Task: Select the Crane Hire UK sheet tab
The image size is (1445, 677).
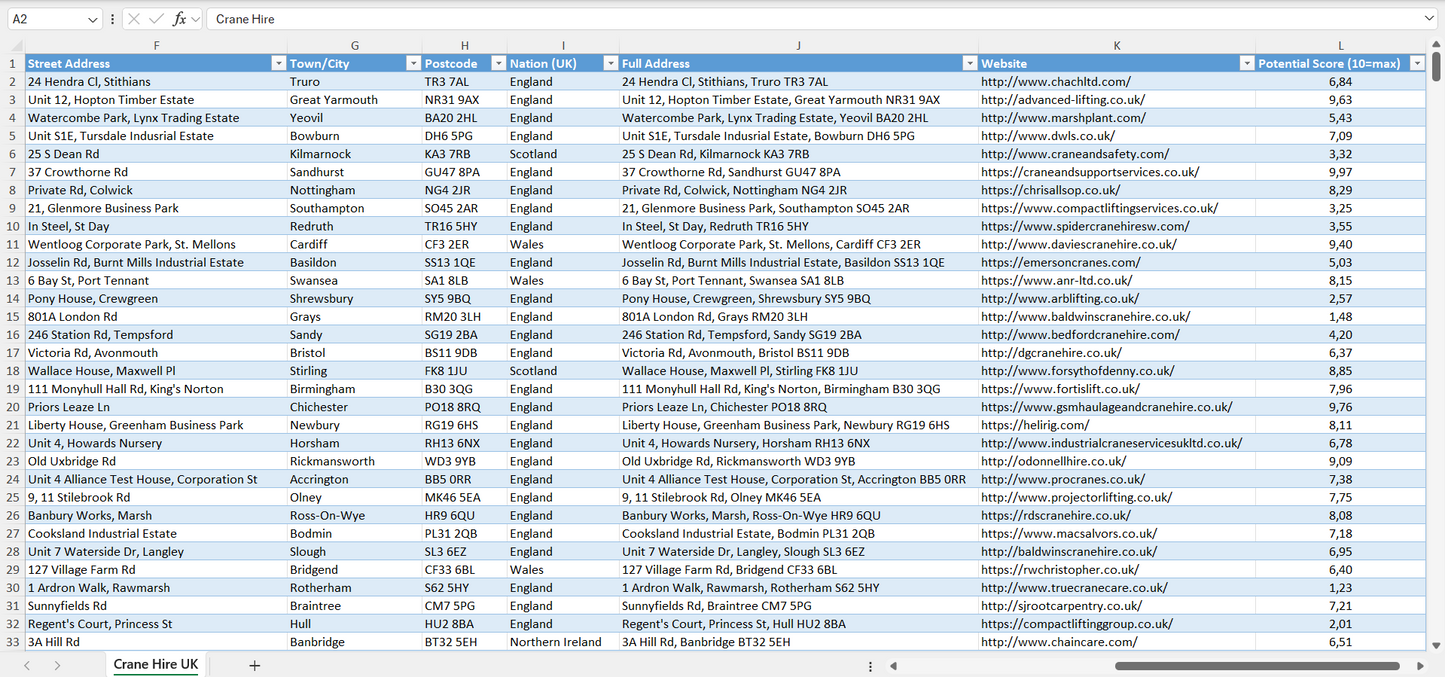Action: [155, 665]
